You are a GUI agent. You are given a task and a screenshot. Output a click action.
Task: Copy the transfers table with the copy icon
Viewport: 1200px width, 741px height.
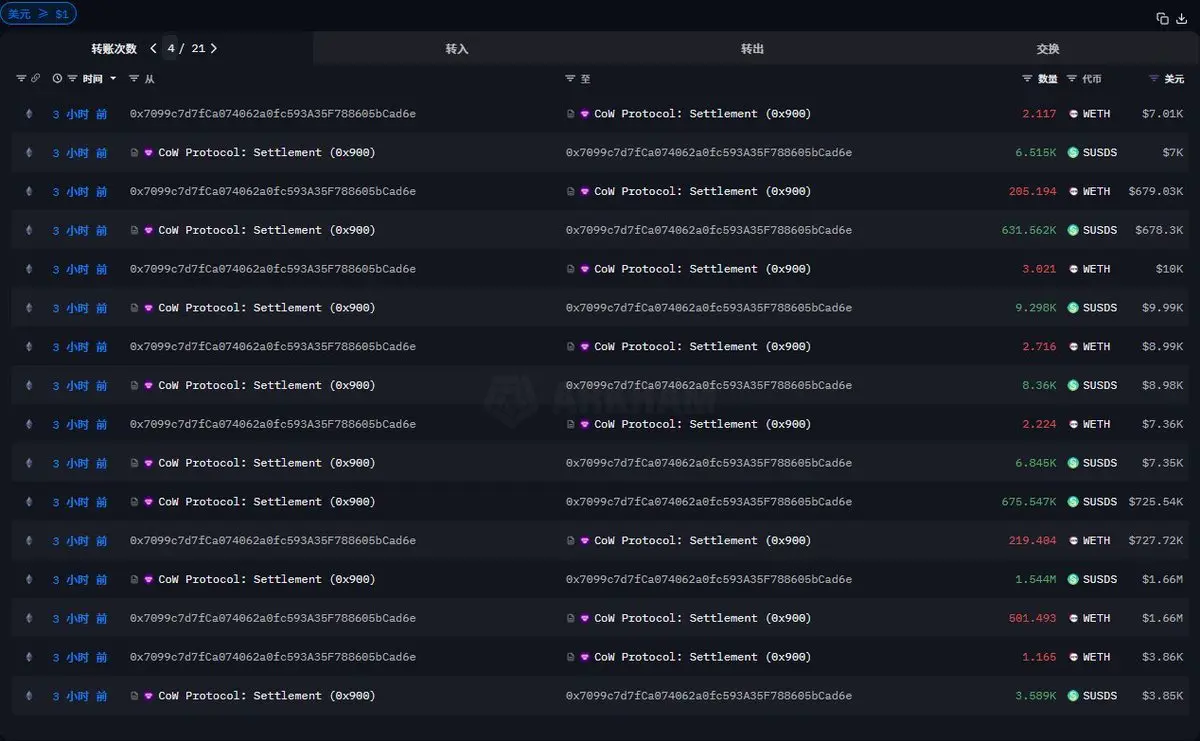coord(1162,18)
